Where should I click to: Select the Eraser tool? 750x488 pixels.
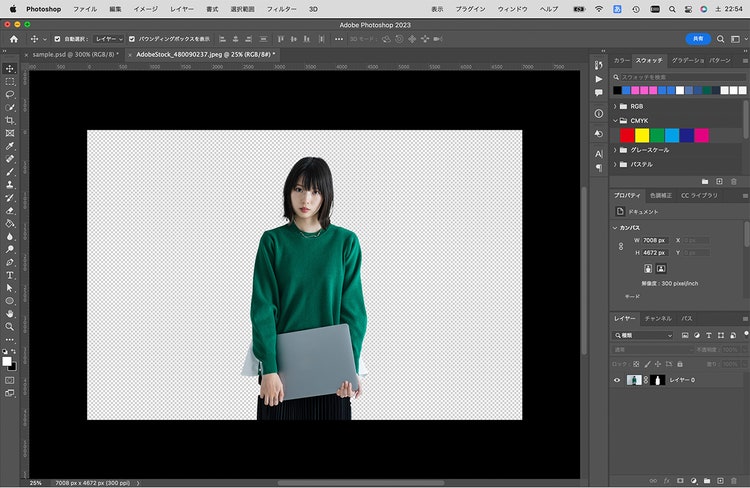coord(10,211)
